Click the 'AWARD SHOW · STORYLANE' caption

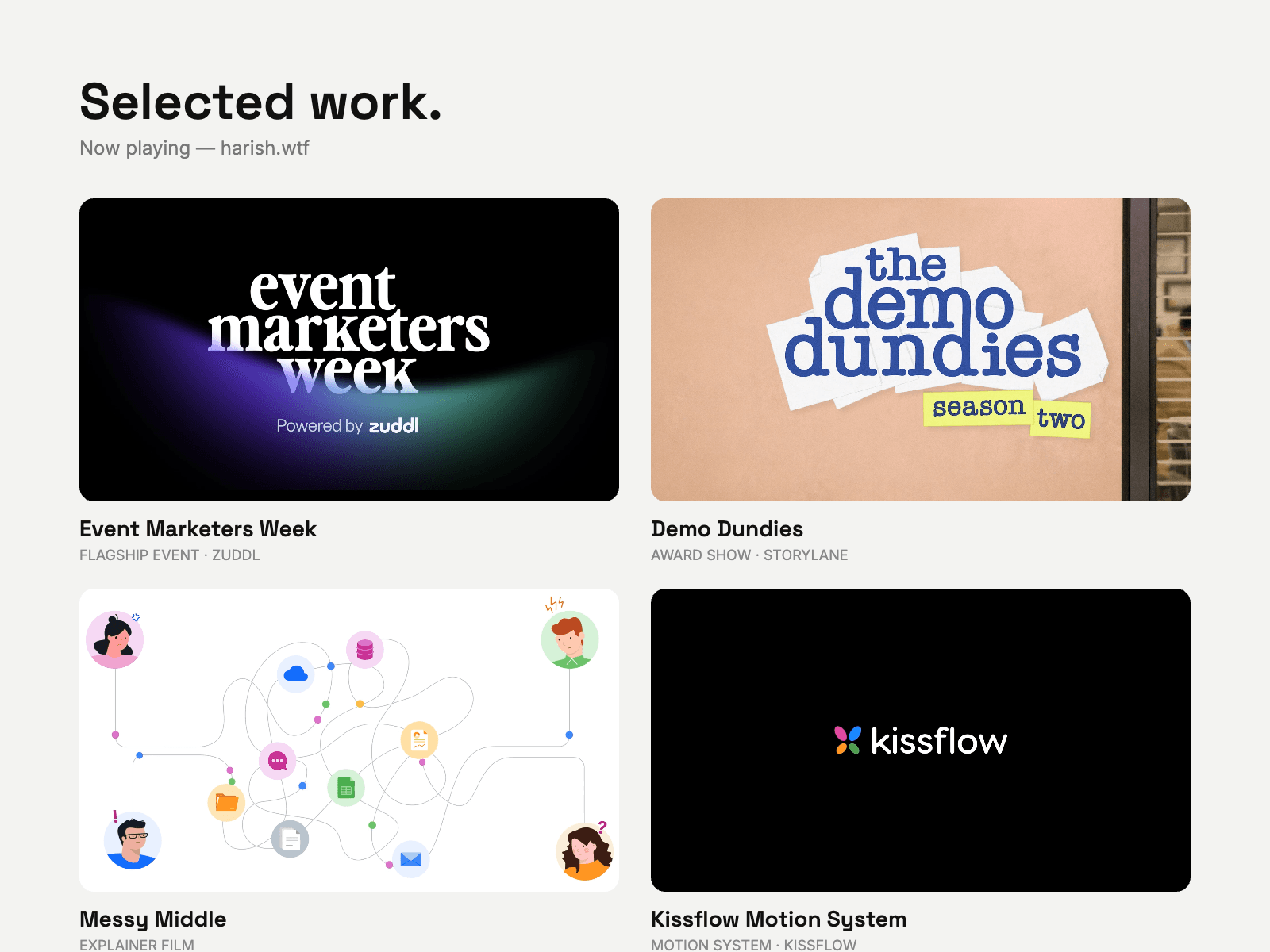click(749, 555)
